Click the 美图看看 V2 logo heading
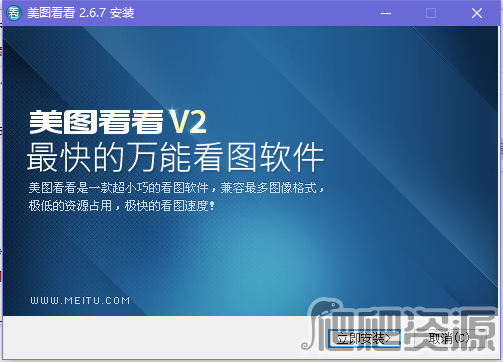503x362 pixels. click(x=118, y=122)
